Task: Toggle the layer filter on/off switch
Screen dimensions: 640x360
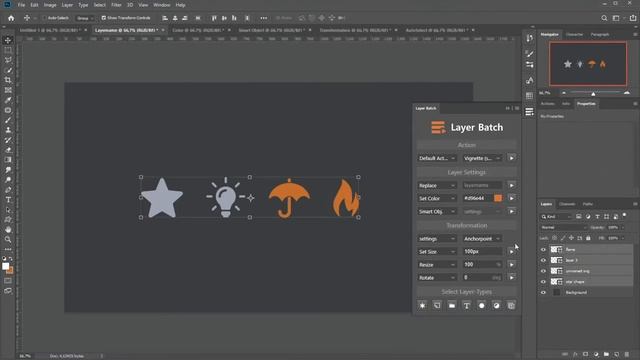Action: (624, 215)
